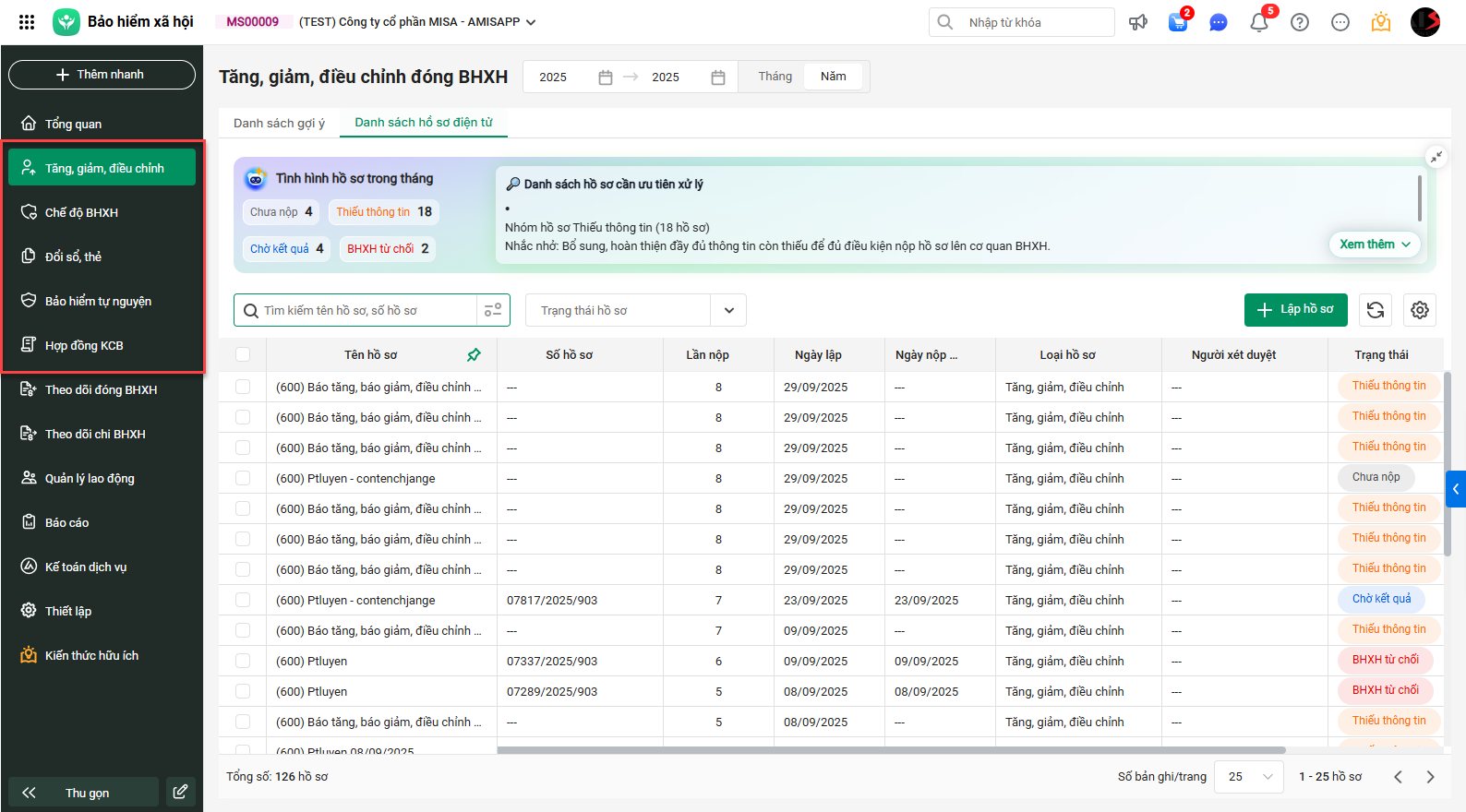Viewport: 1466px width, 812px height.
Task: Expand the Trạng thái hồ sơ dropdown
Action: [728, 310]
